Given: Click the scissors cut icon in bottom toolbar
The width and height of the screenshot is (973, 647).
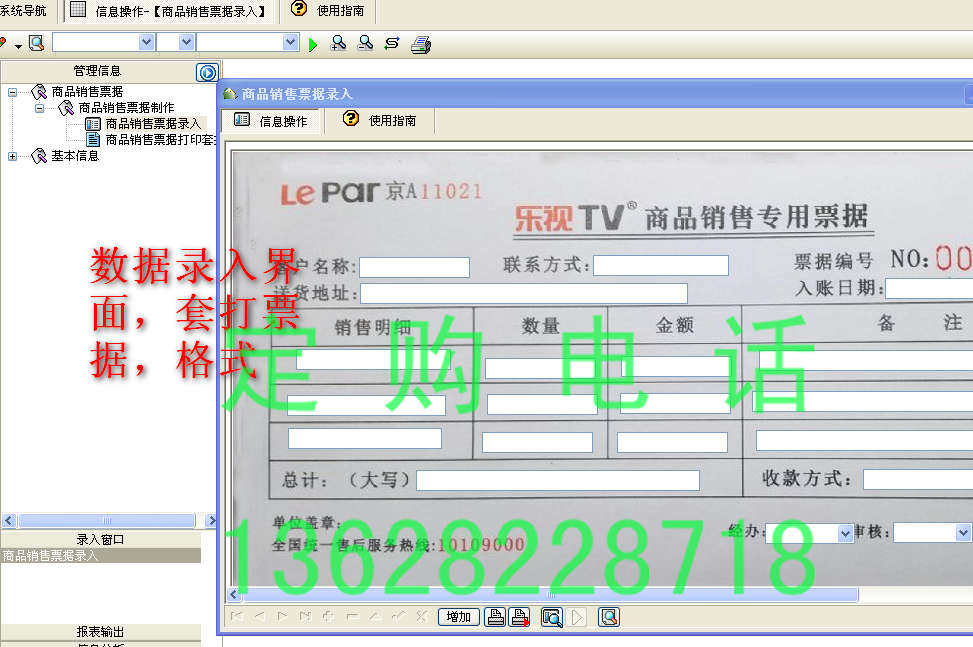Looking at the screenshot, I should click(x=422, y=616).
